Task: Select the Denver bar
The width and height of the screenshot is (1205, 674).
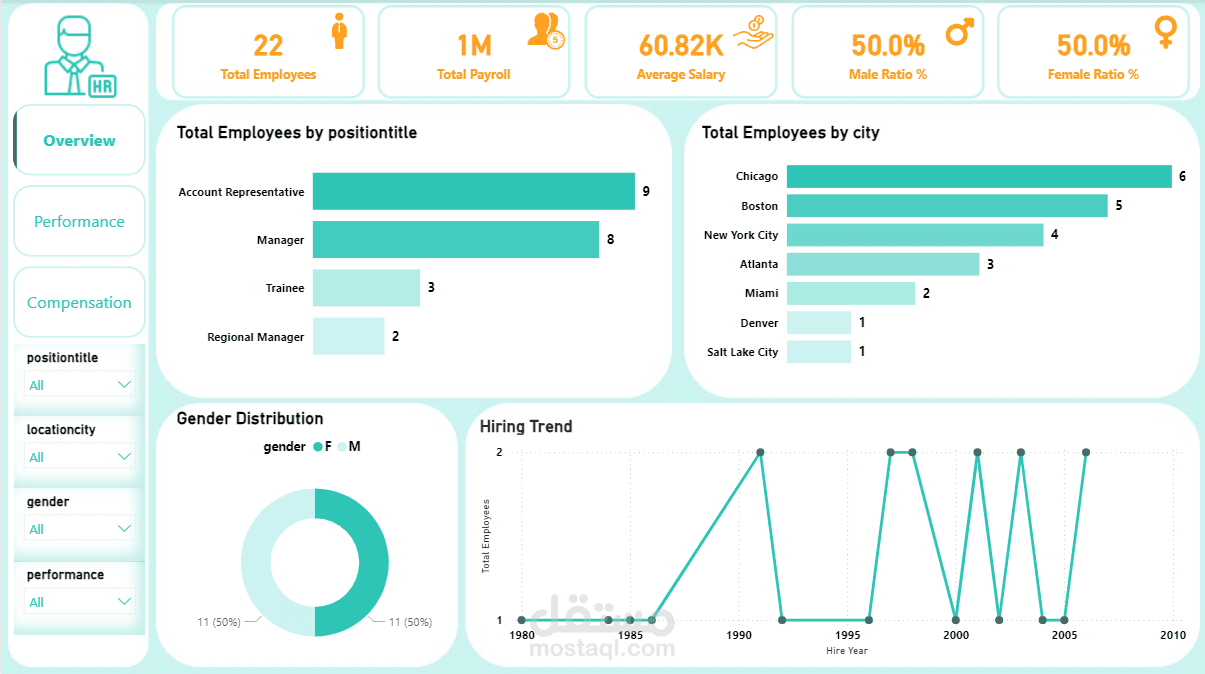Action: pyautogui.click(x=819, y=322)
